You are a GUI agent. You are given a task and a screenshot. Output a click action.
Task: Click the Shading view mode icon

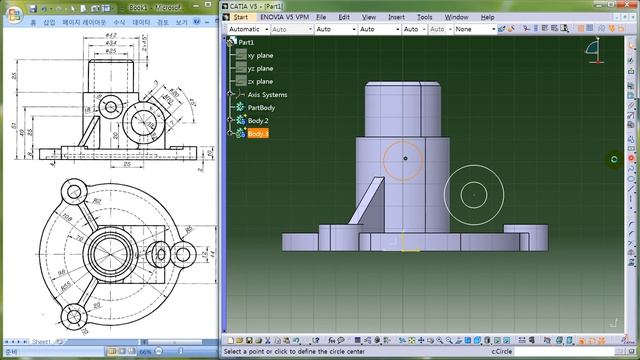coord(488,340)
